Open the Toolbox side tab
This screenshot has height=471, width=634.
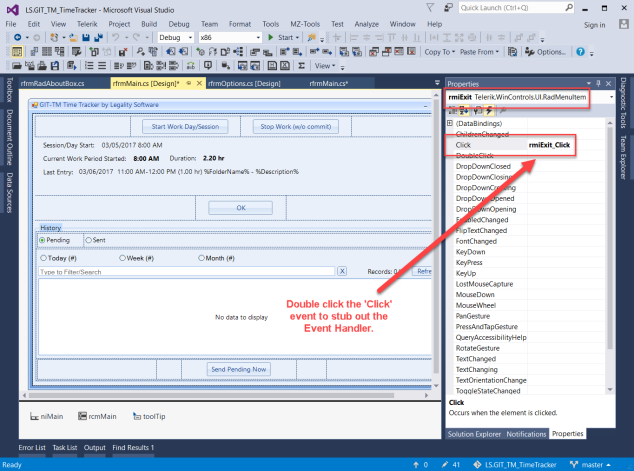click(x=9, y=89)
